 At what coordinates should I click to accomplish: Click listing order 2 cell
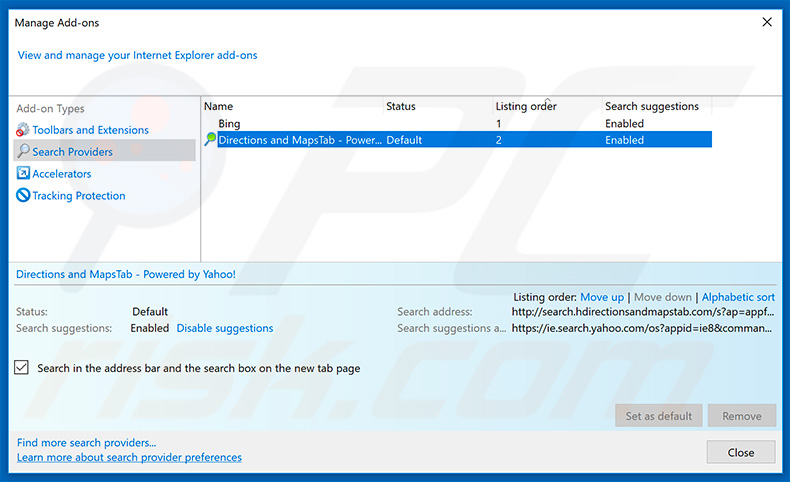click(498, 140)
